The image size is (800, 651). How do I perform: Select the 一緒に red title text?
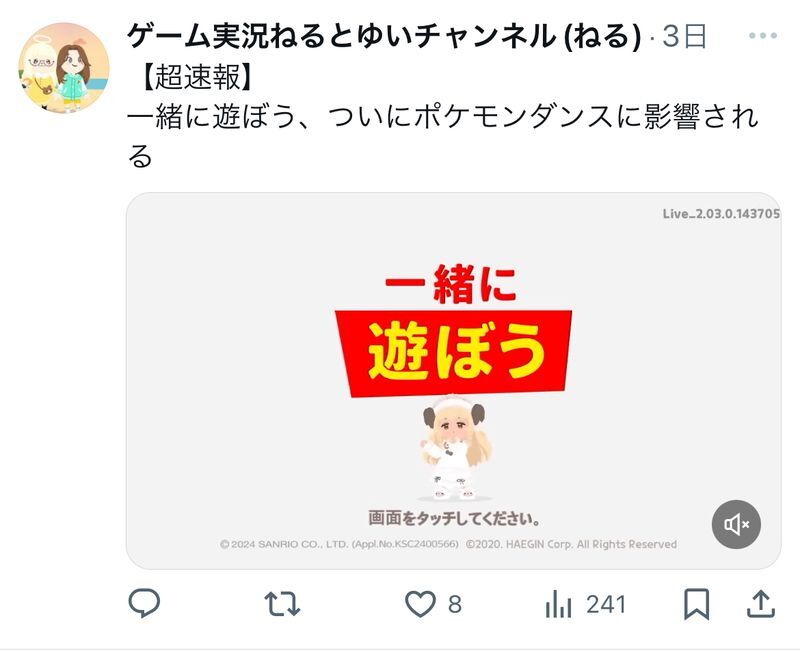coord(451,284)
